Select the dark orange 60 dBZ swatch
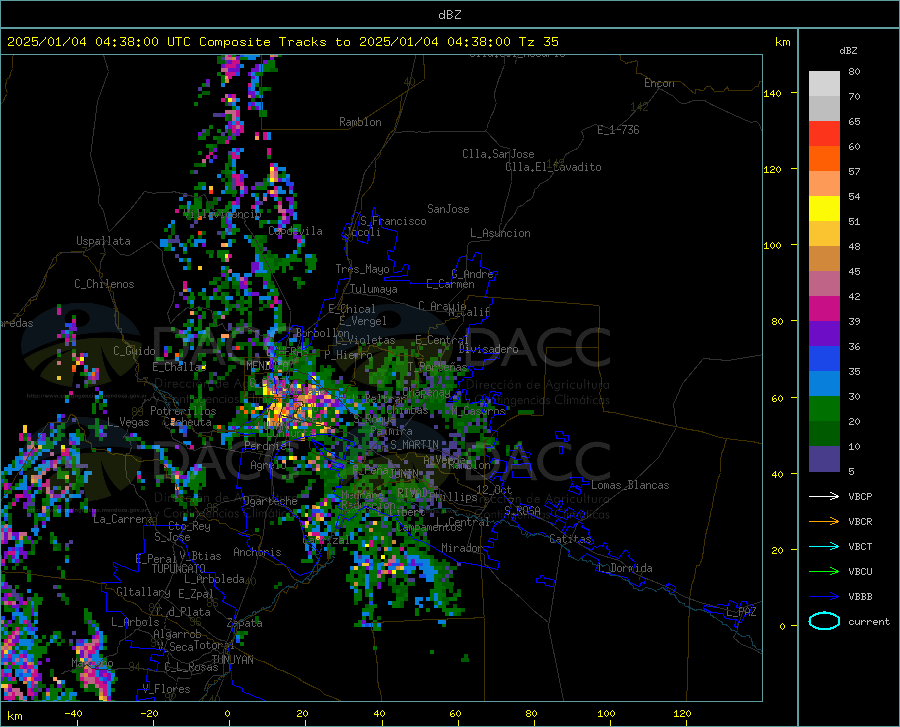 coord(824,159)
